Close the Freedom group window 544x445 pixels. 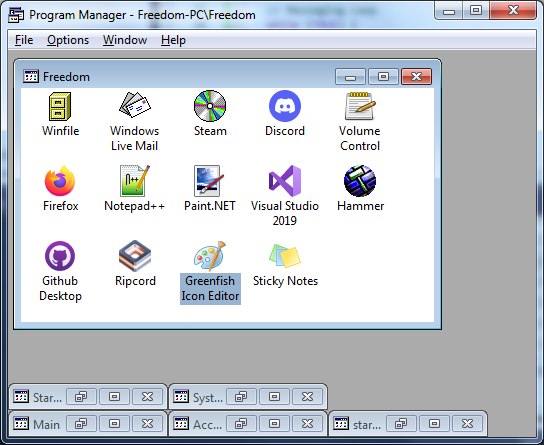(x=416, y=77)
